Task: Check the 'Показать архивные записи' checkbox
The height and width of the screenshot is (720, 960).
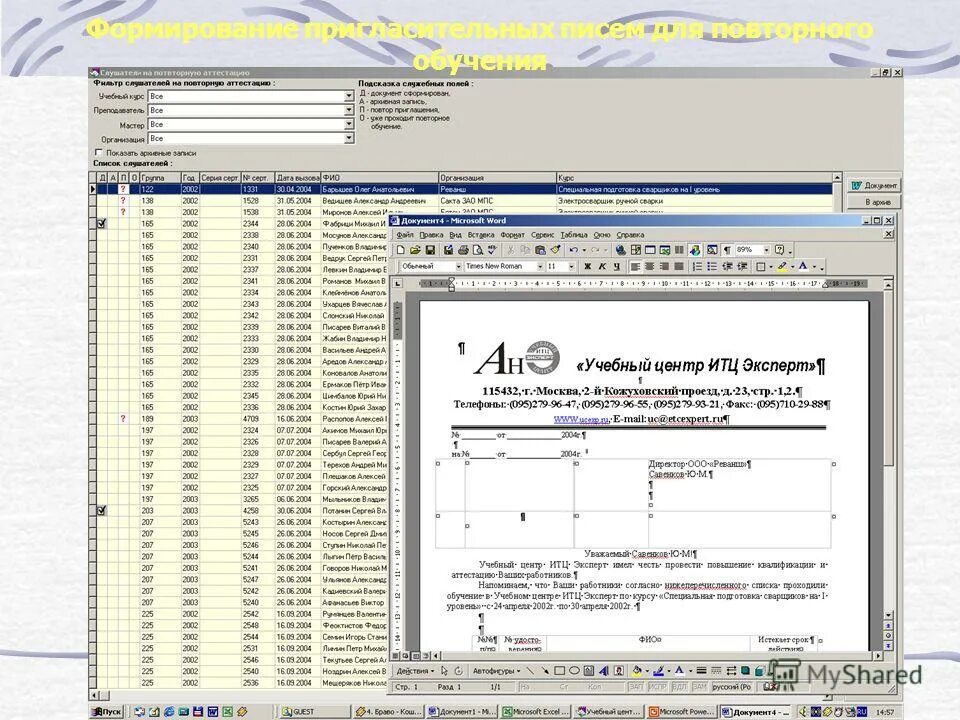Action: tap(99, 152)
